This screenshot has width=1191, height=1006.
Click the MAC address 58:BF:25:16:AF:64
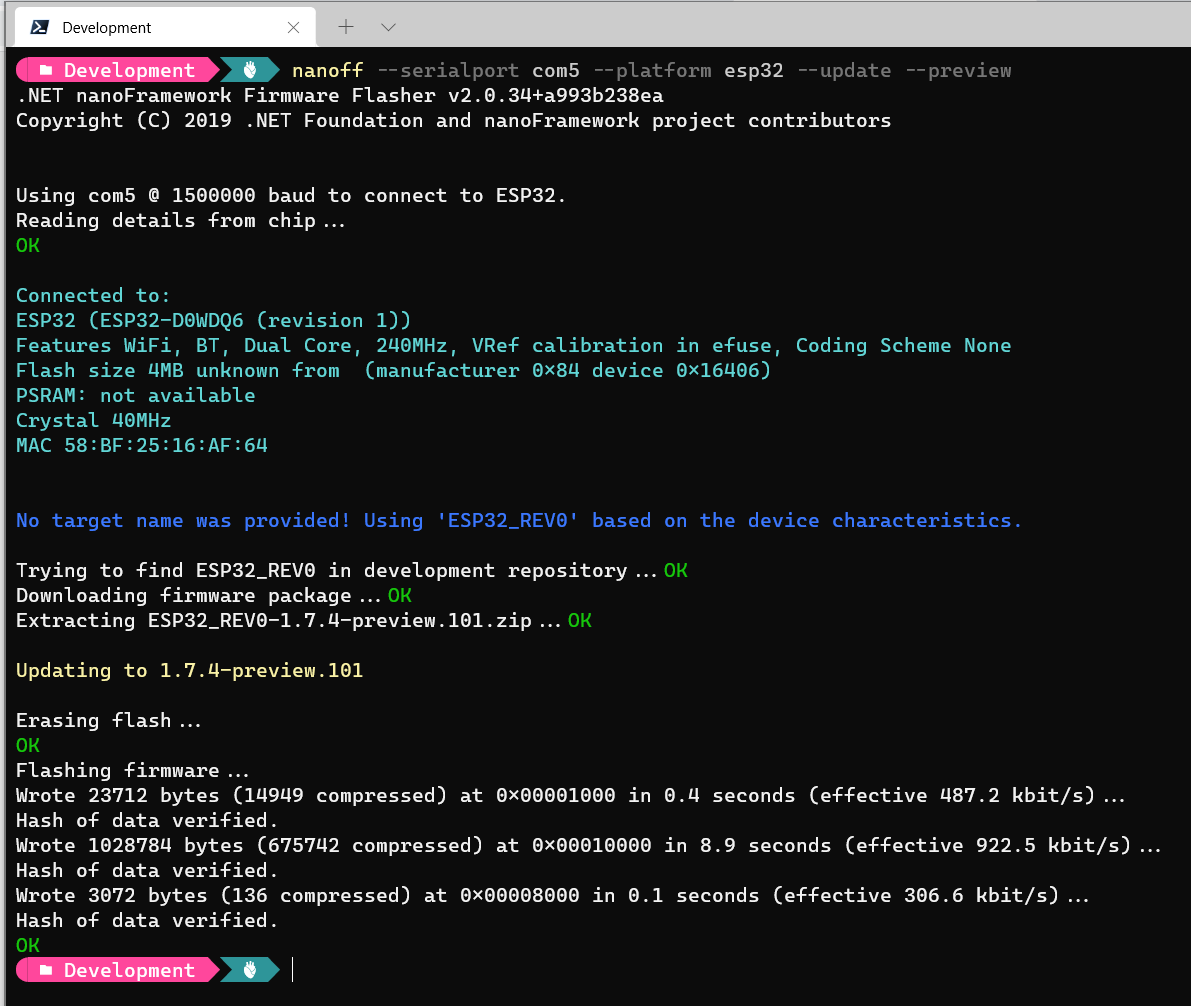coord(141,446)
